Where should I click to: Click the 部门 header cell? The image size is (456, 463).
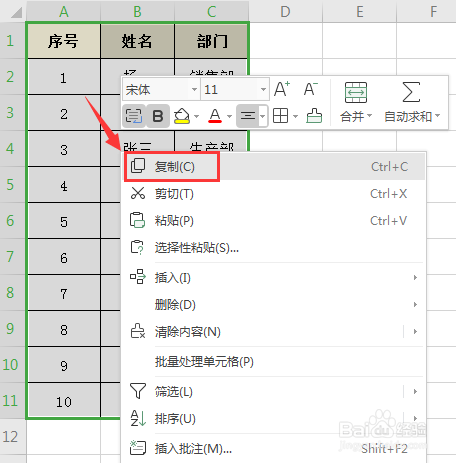point(211,41)
